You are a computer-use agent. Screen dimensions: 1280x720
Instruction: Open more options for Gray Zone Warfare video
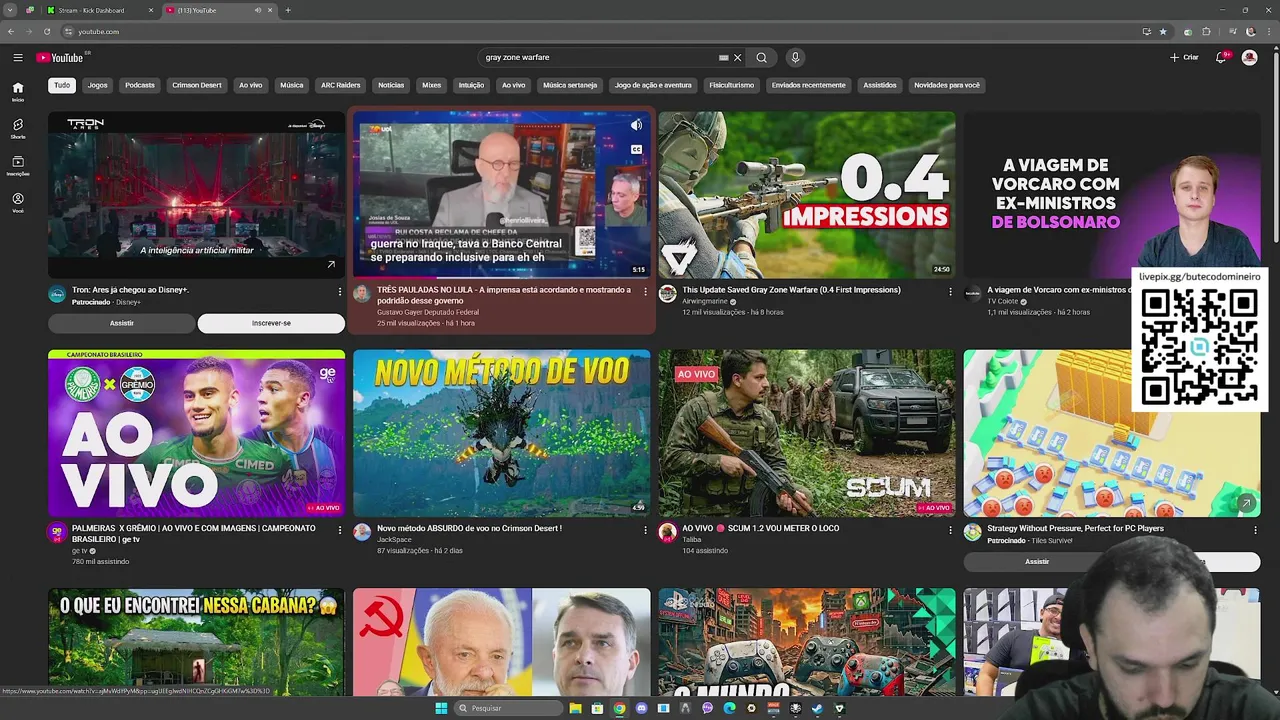pos(950,291)
